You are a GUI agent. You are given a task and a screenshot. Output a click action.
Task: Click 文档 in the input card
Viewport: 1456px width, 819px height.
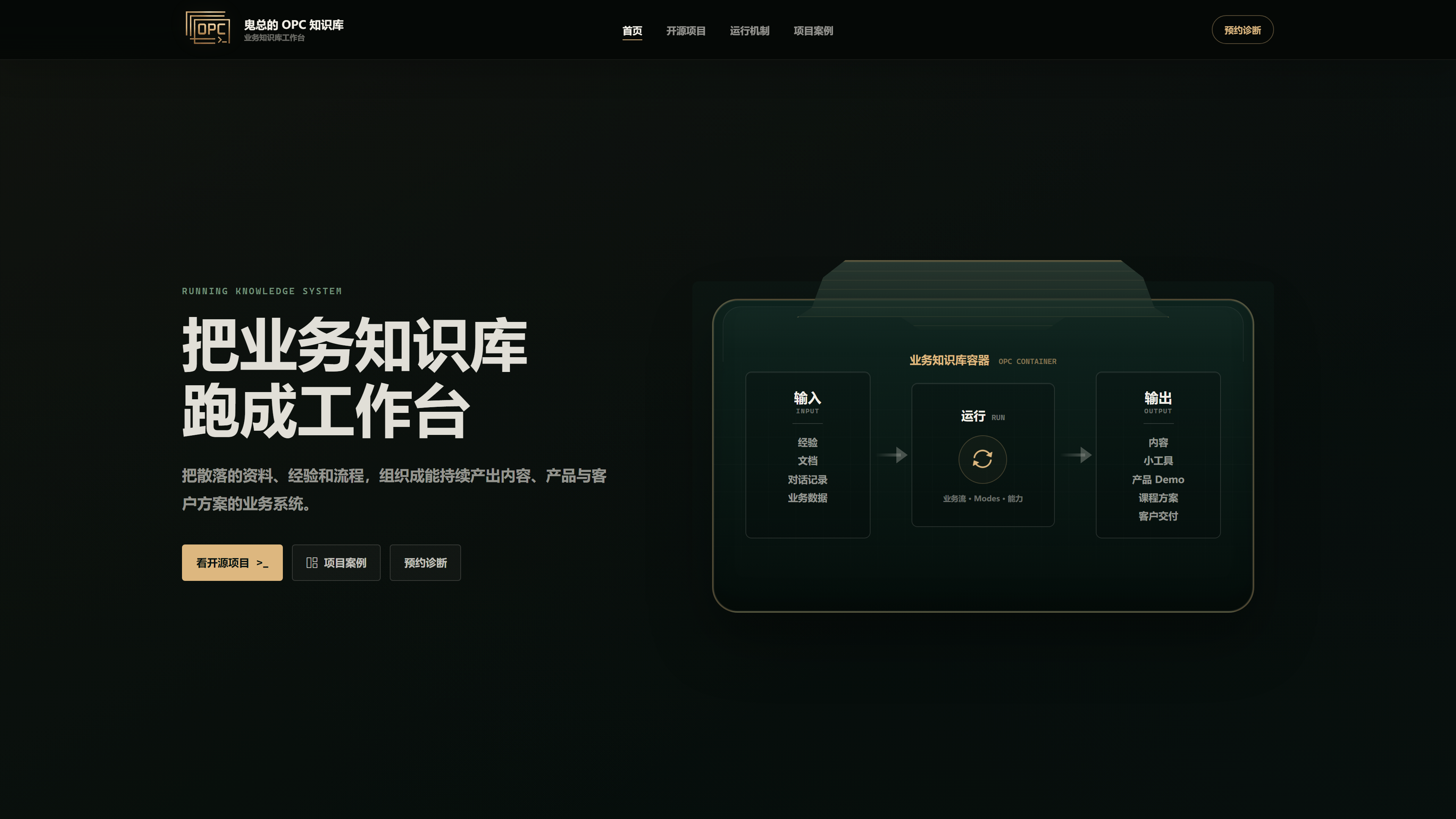[x=807, y=461]
